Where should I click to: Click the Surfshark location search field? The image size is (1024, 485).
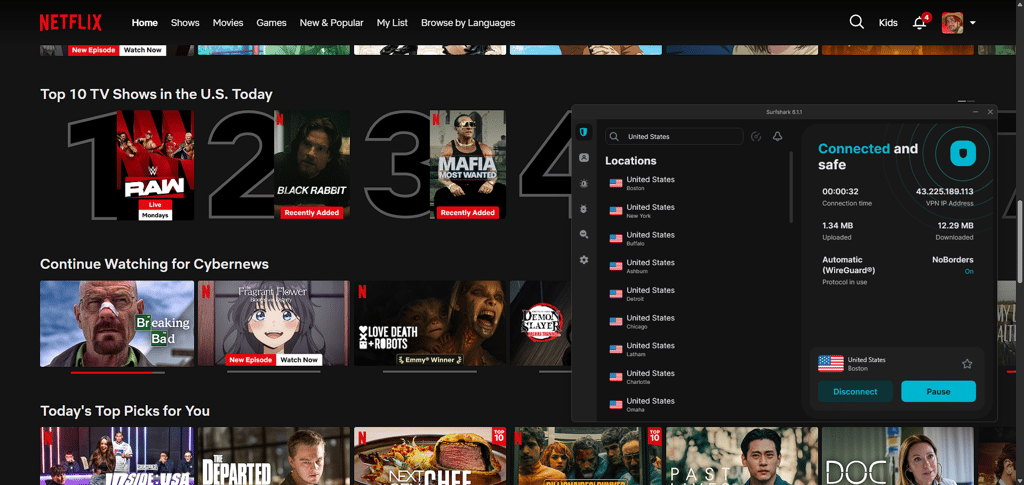coord(674,136)
